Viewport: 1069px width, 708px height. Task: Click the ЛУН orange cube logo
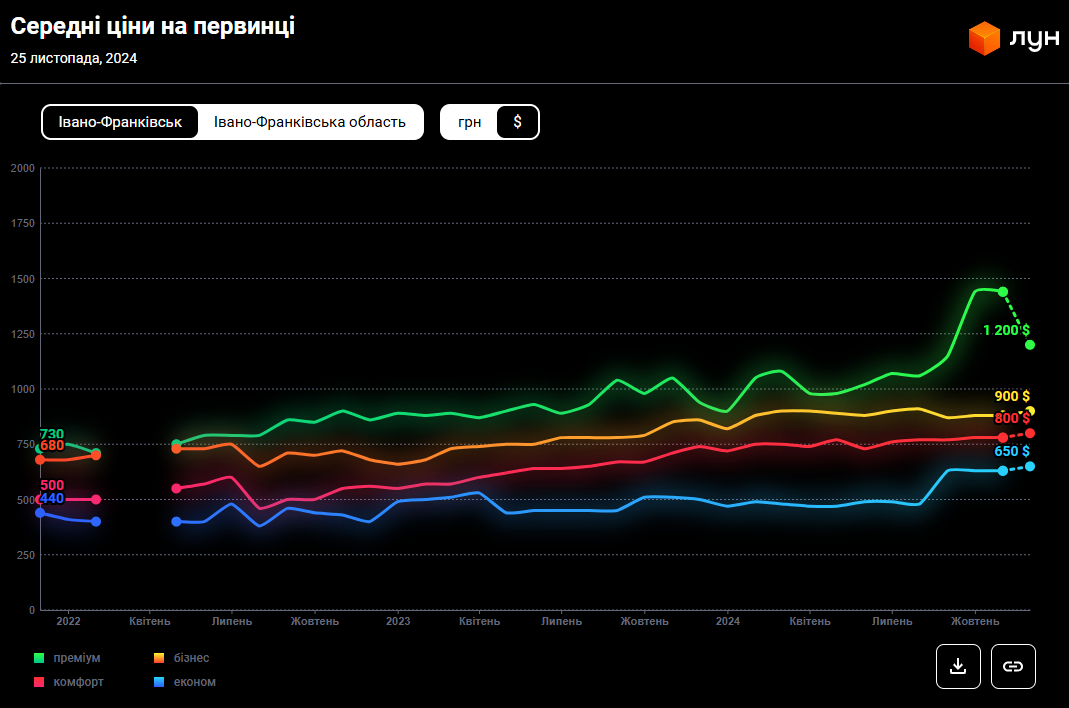click(984, 39)
